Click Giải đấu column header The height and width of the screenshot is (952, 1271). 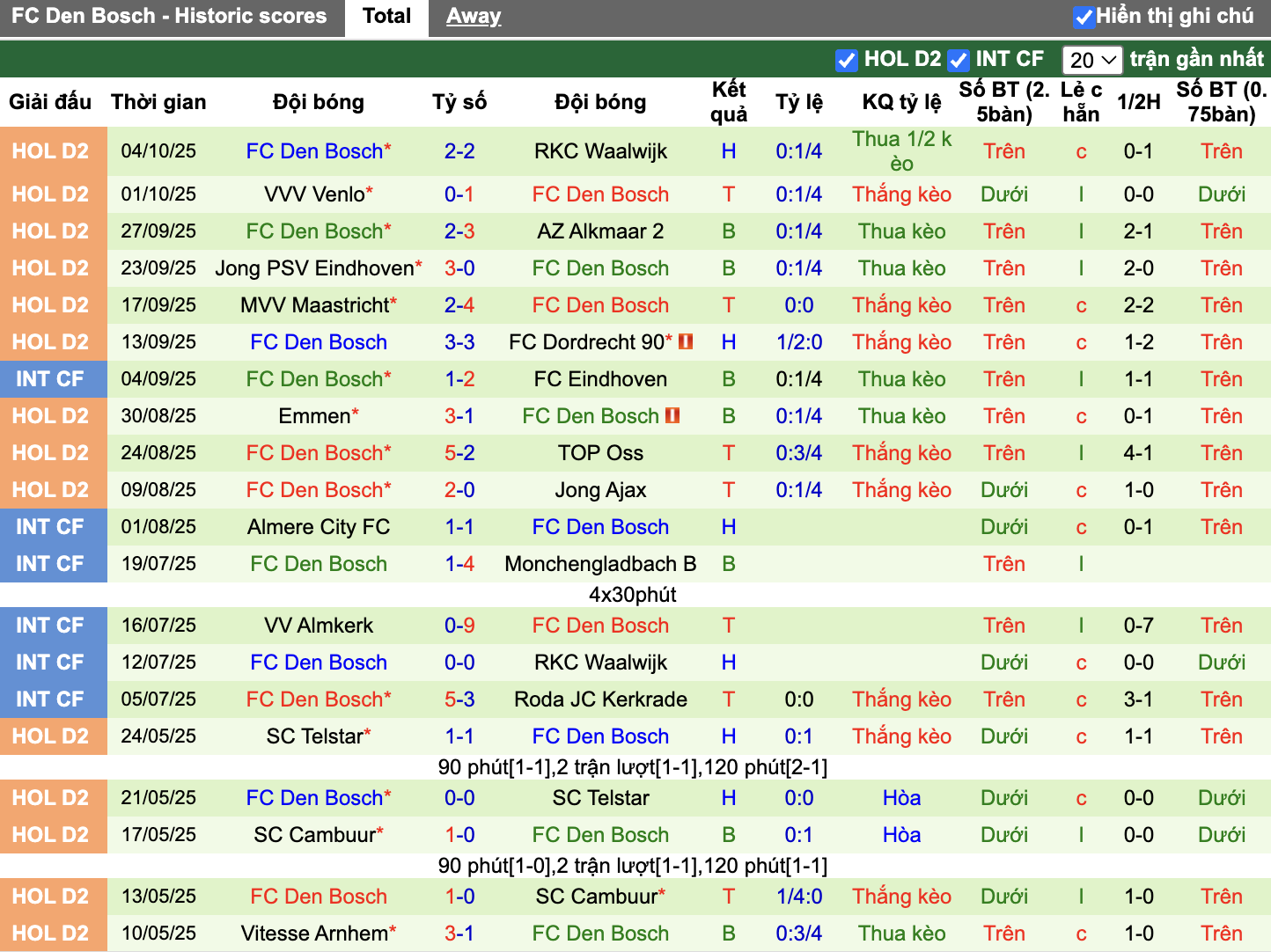tap(50, 102)
